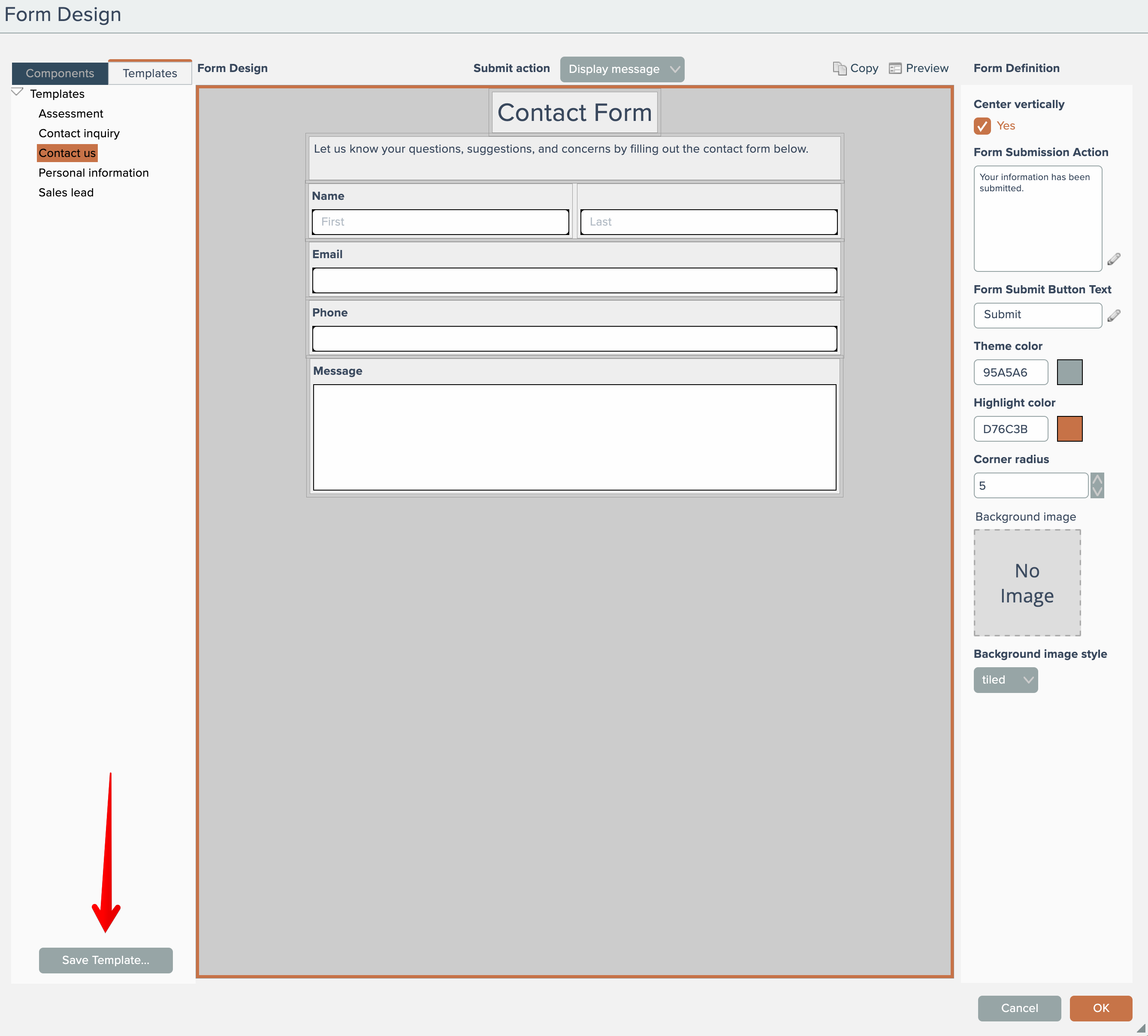
Task: Click the Preview icon
Action: pyautogui.click(x=895, y=68)
